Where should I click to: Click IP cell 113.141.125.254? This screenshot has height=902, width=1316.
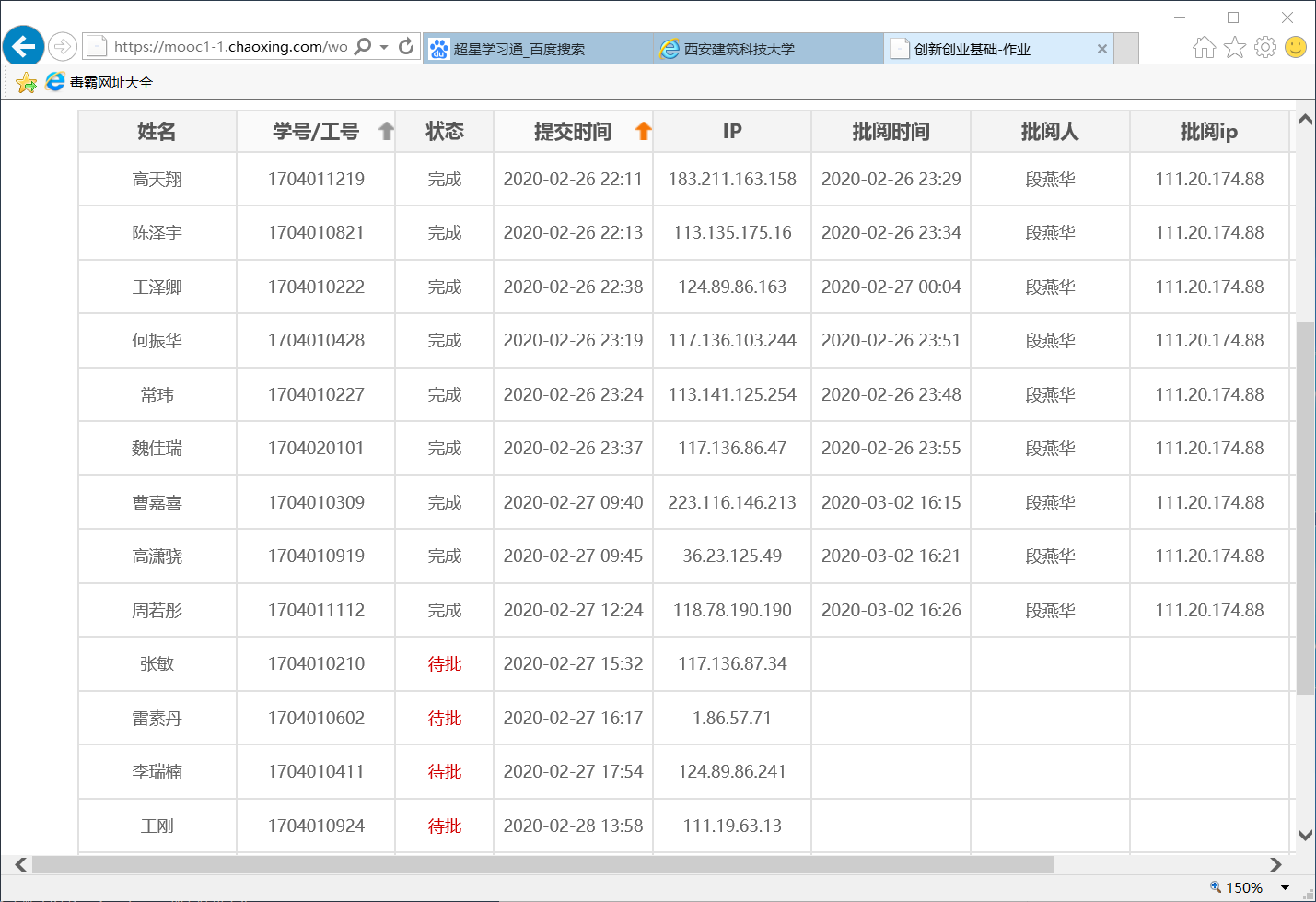tap(732, 394)
